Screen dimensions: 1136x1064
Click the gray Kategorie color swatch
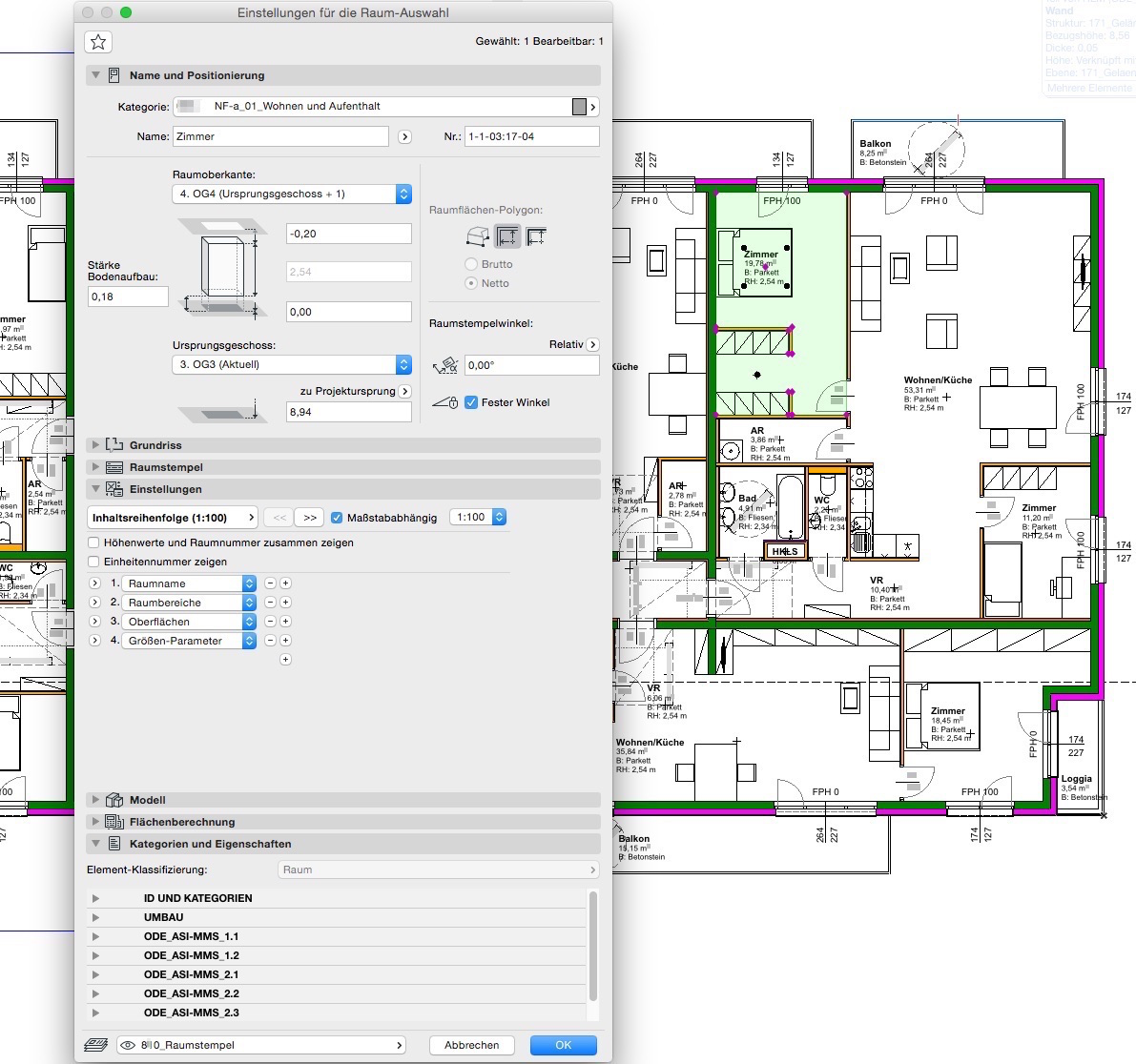pos(579,107)
